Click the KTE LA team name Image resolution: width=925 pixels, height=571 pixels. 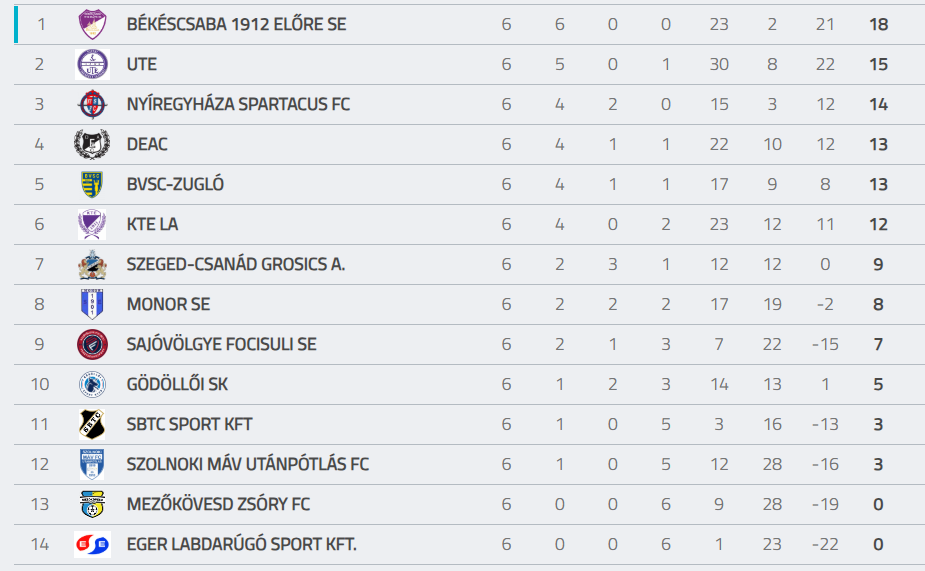click(x=152, y=224)
